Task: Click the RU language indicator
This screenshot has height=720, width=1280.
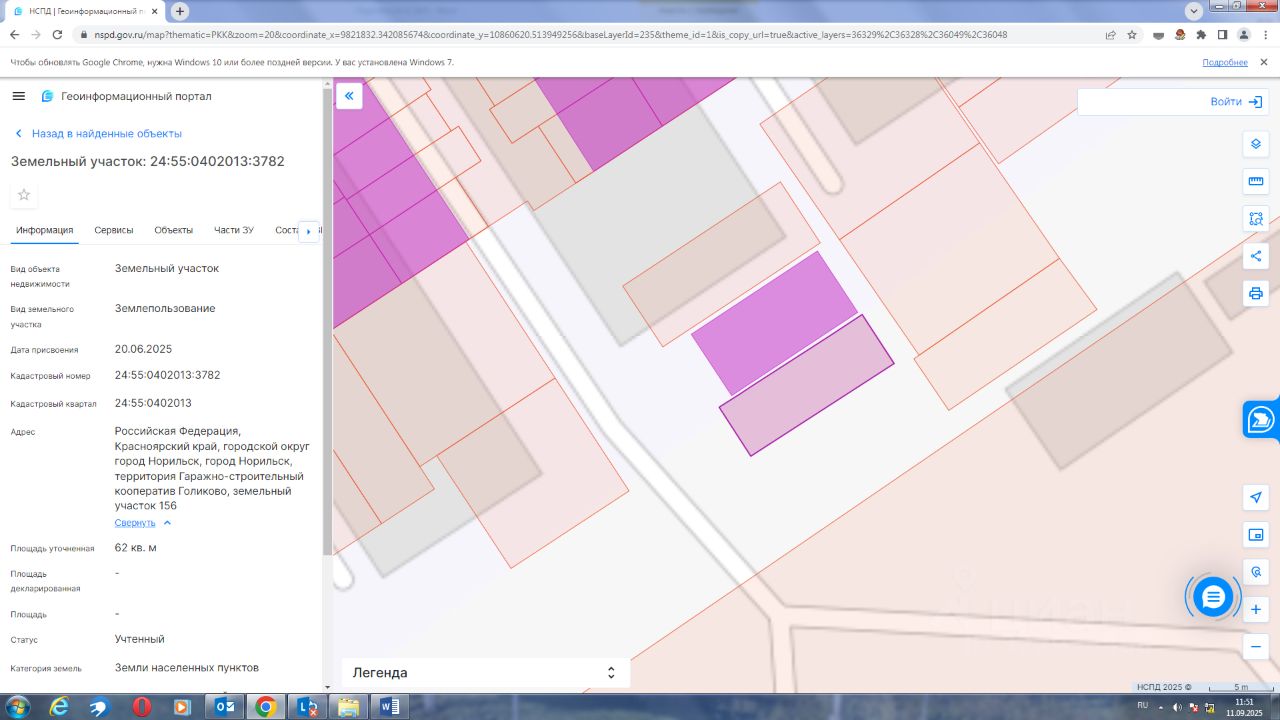Action: click(x=1143, y=706)
